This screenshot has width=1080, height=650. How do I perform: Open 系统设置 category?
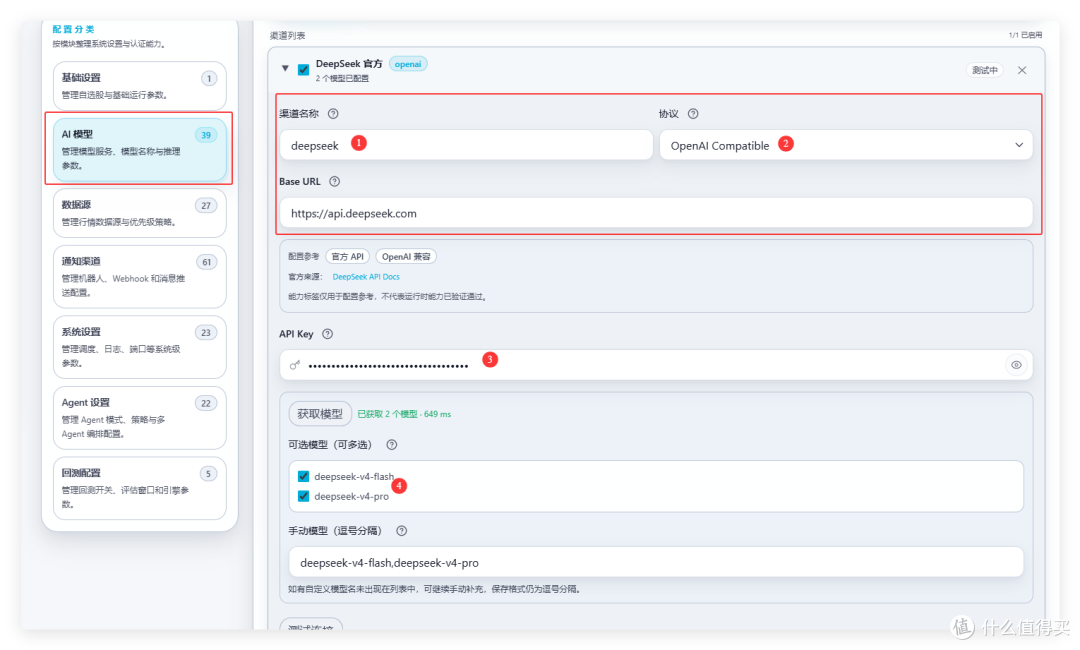click(x=140, y=347)
